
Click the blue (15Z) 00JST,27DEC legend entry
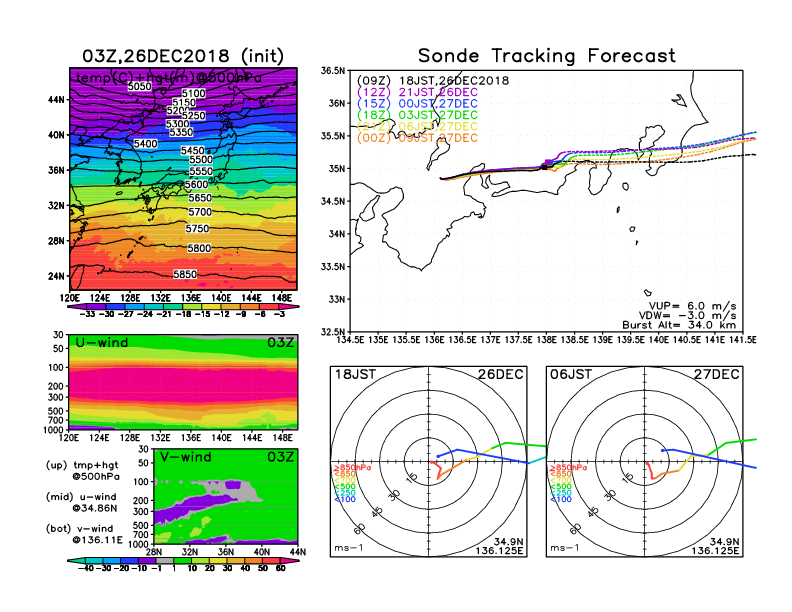click(417, 104)
